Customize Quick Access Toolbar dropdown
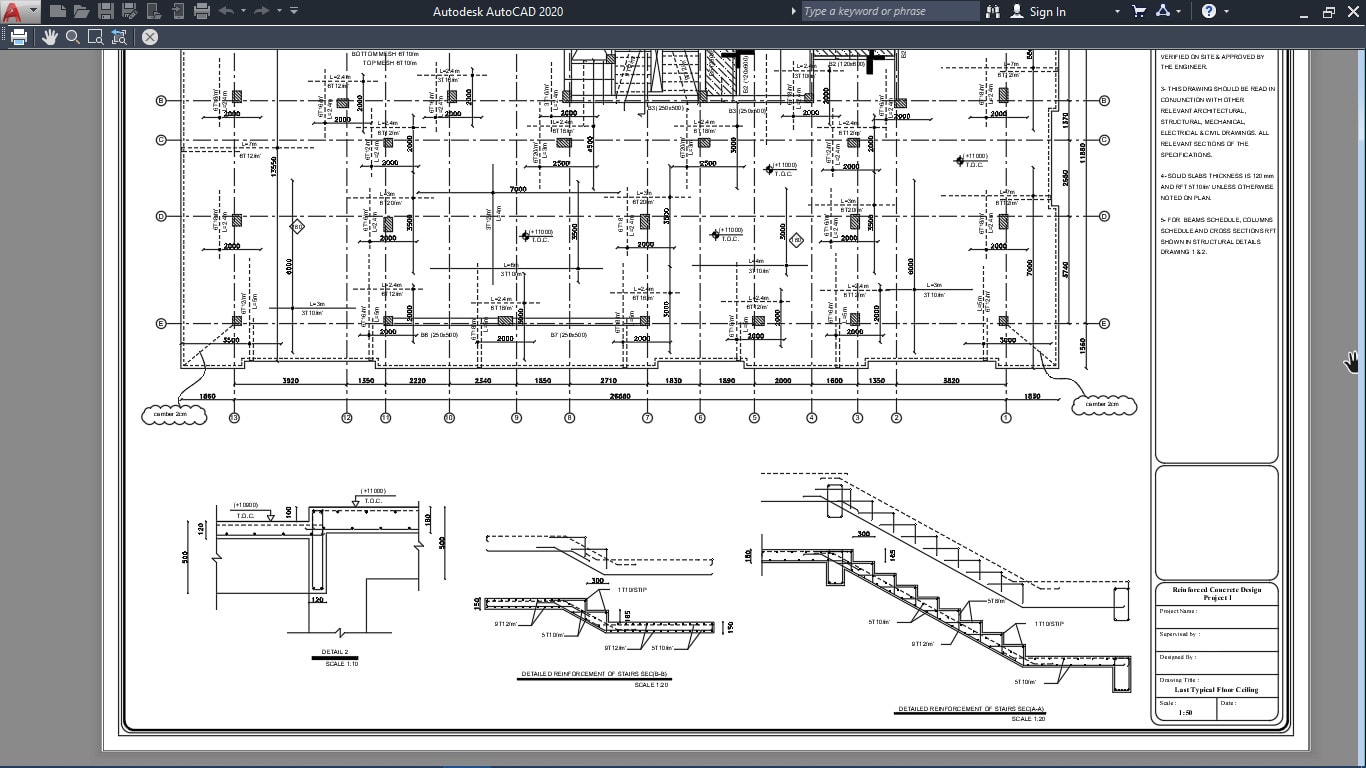Screen dimensions: 1366x768 294,11
